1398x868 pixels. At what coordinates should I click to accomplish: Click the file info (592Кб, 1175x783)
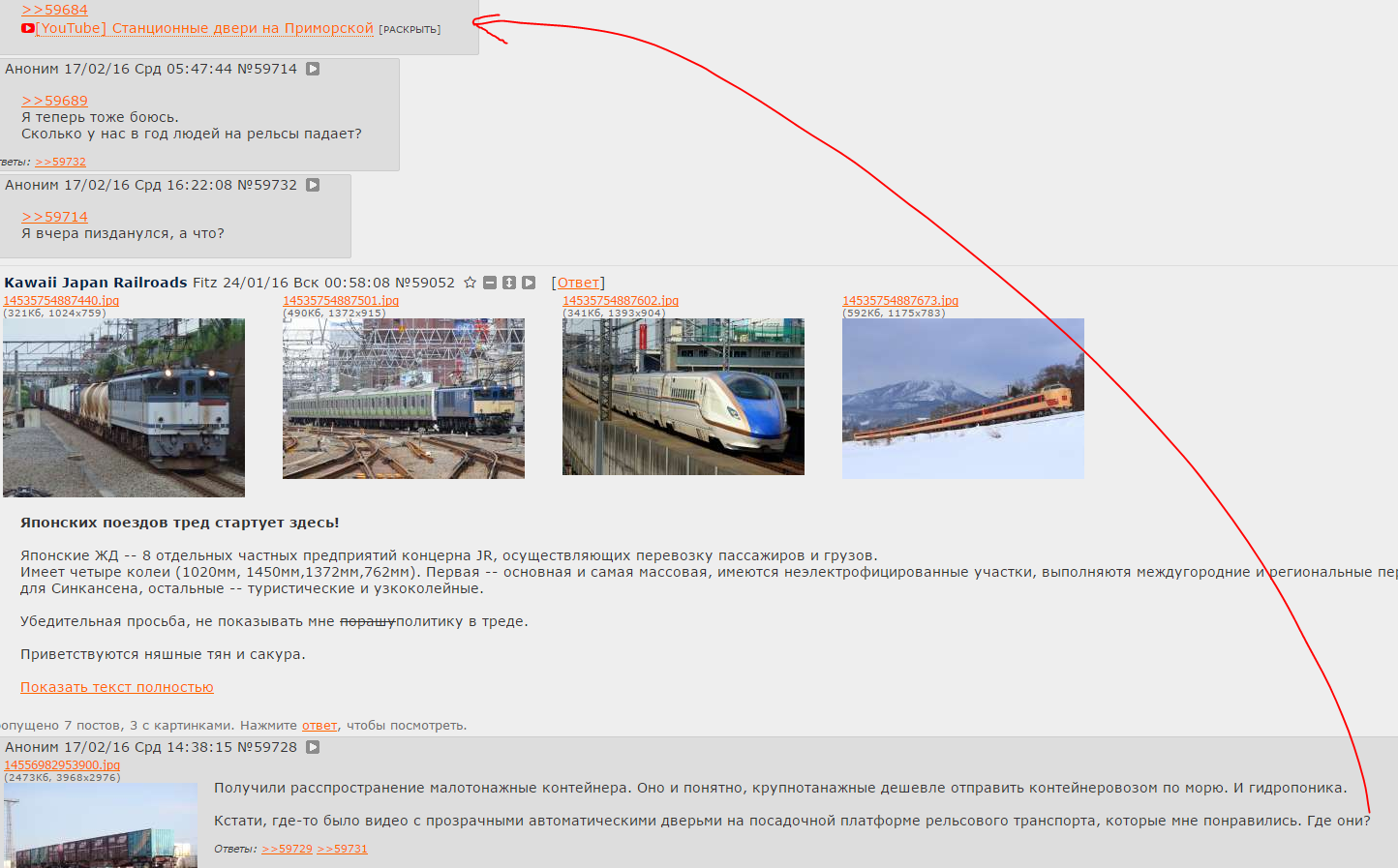point(894,313)
